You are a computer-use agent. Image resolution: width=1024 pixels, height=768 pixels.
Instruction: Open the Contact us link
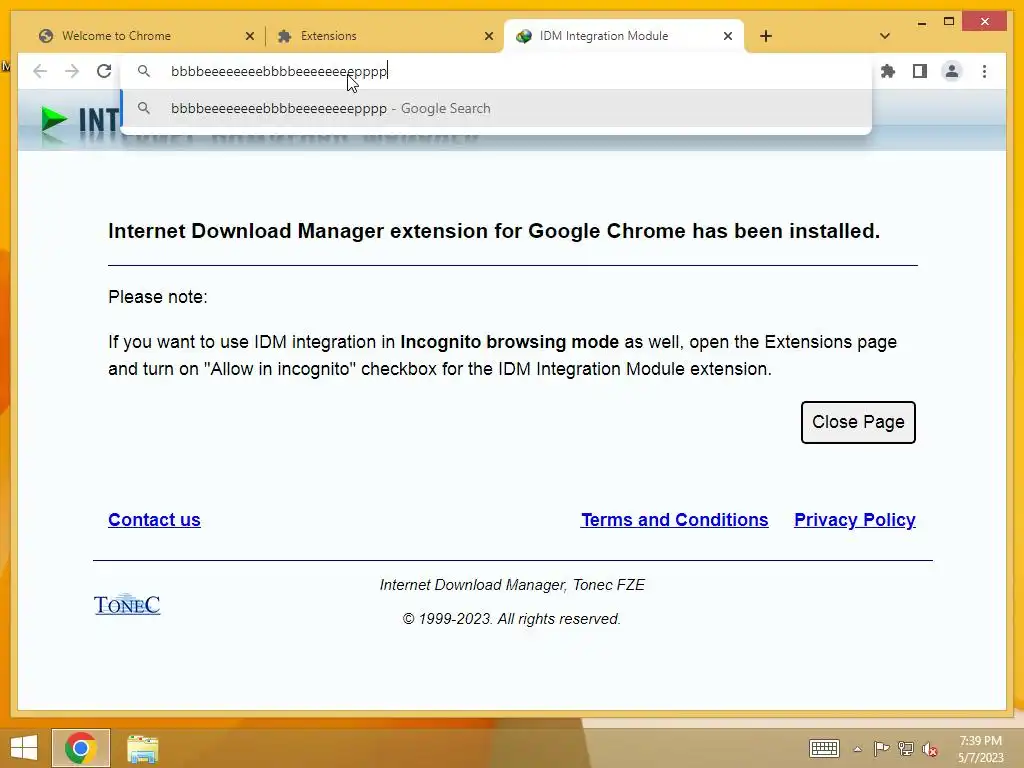click(x=154, y=520)
